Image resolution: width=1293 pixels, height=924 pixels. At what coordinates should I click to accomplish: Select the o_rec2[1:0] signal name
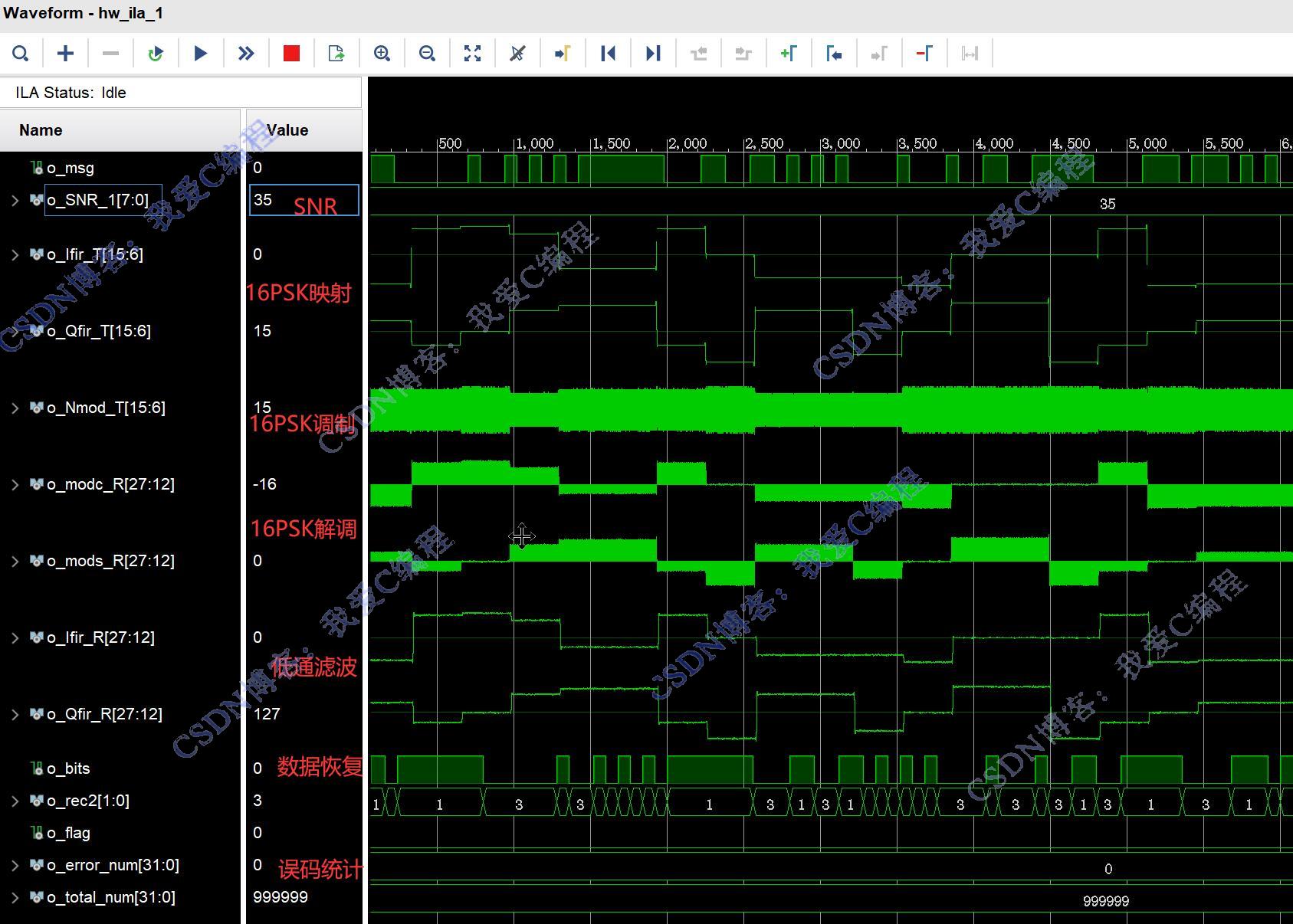click(88, 801)
